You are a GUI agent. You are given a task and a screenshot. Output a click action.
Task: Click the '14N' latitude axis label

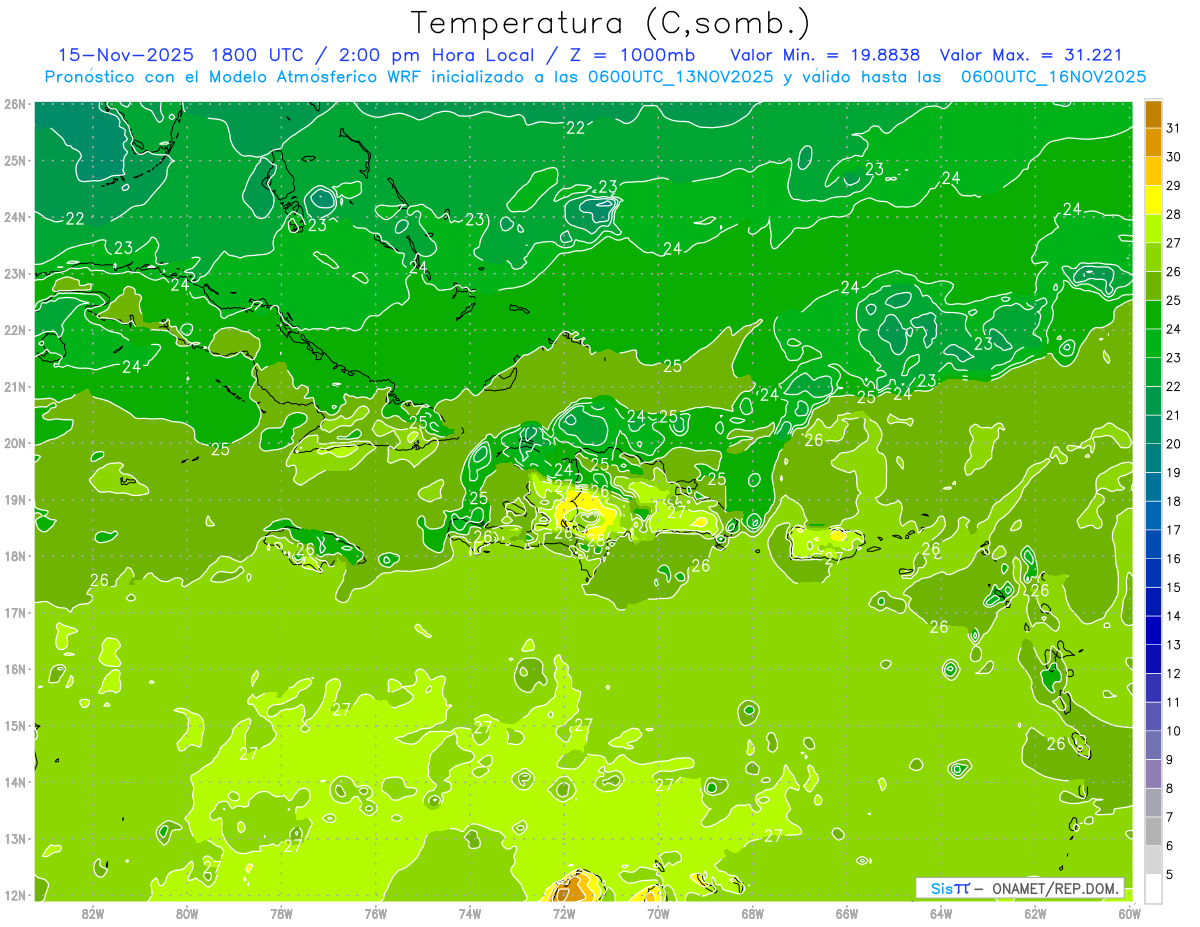pos(15,782)
